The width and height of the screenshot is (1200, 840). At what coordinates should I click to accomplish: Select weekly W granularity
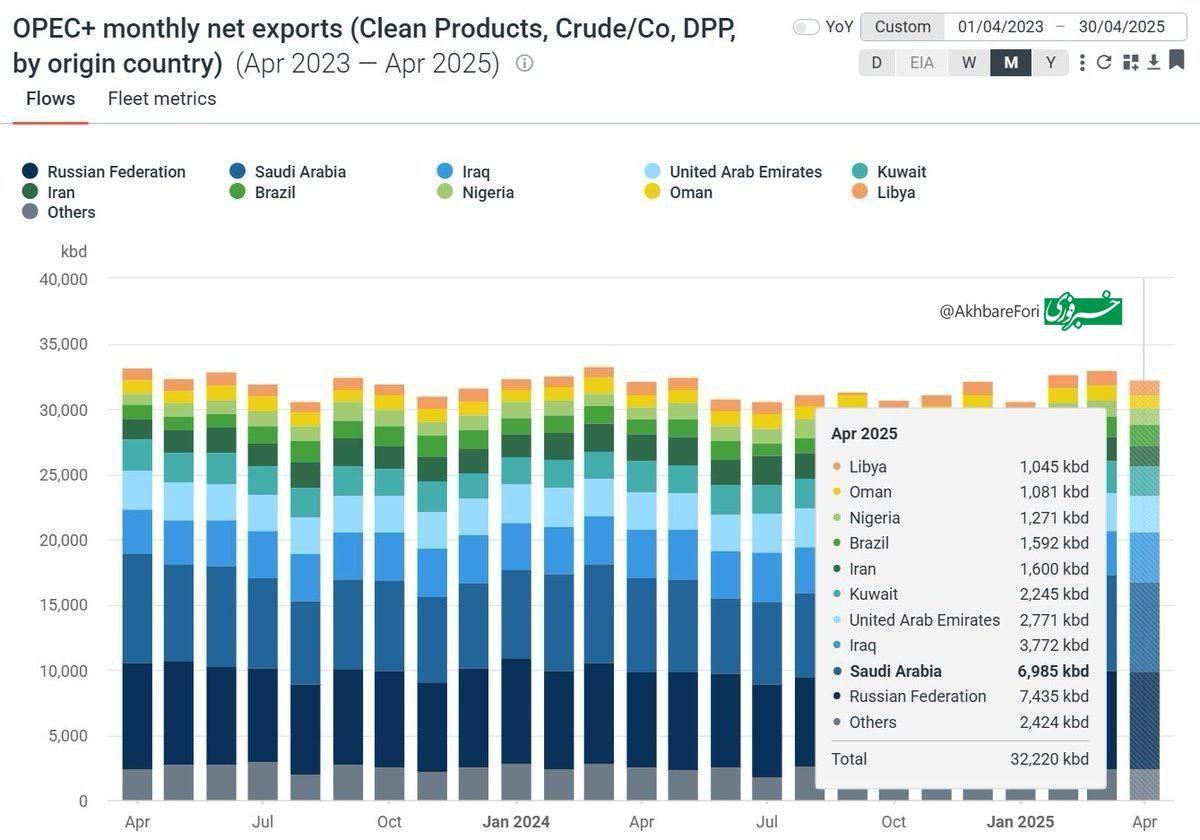pyautogui.click(x=969, y=62)
